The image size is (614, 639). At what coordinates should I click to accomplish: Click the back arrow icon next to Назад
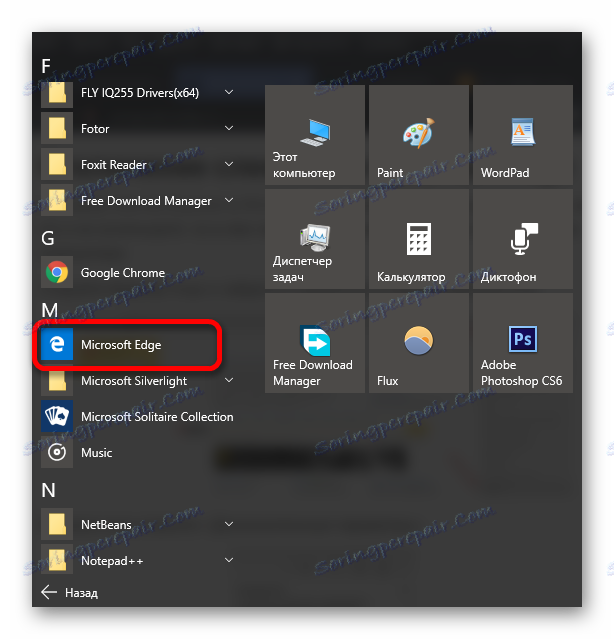(x=49, y=592)
